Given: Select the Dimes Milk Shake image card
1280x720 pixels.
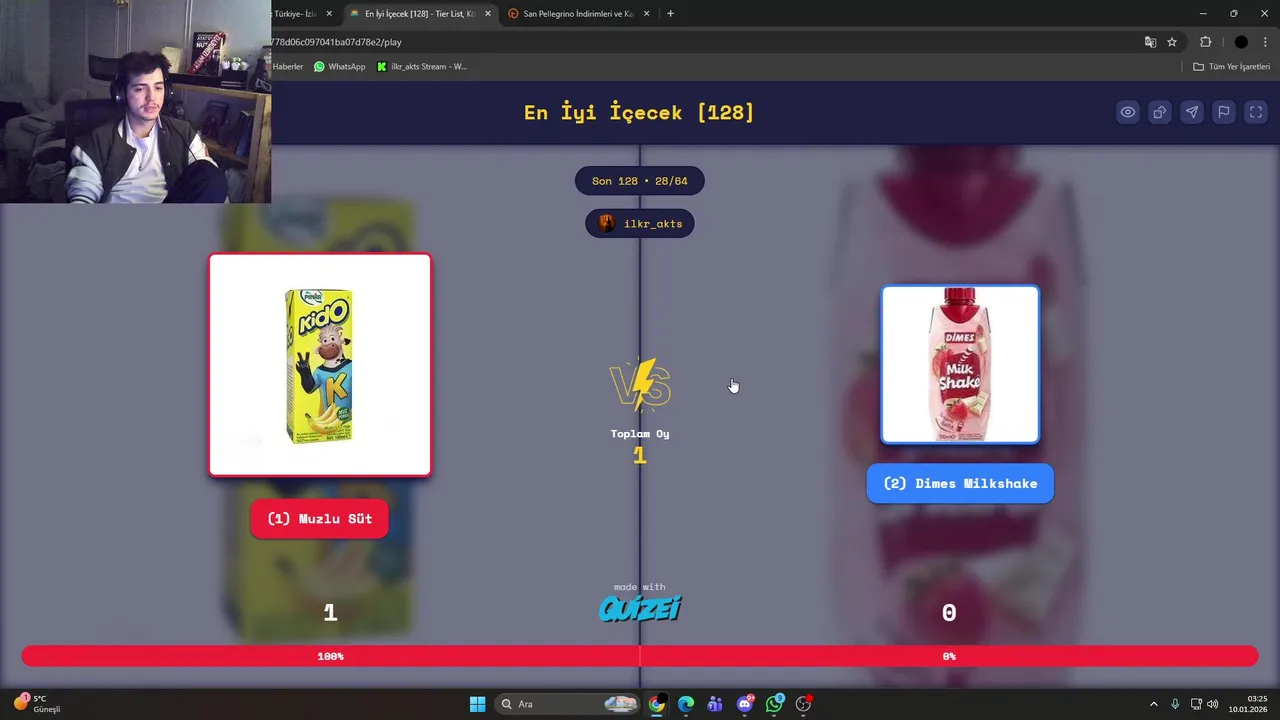Looking at the screenshot, I should pyautogui.click(x=960, y=364).
